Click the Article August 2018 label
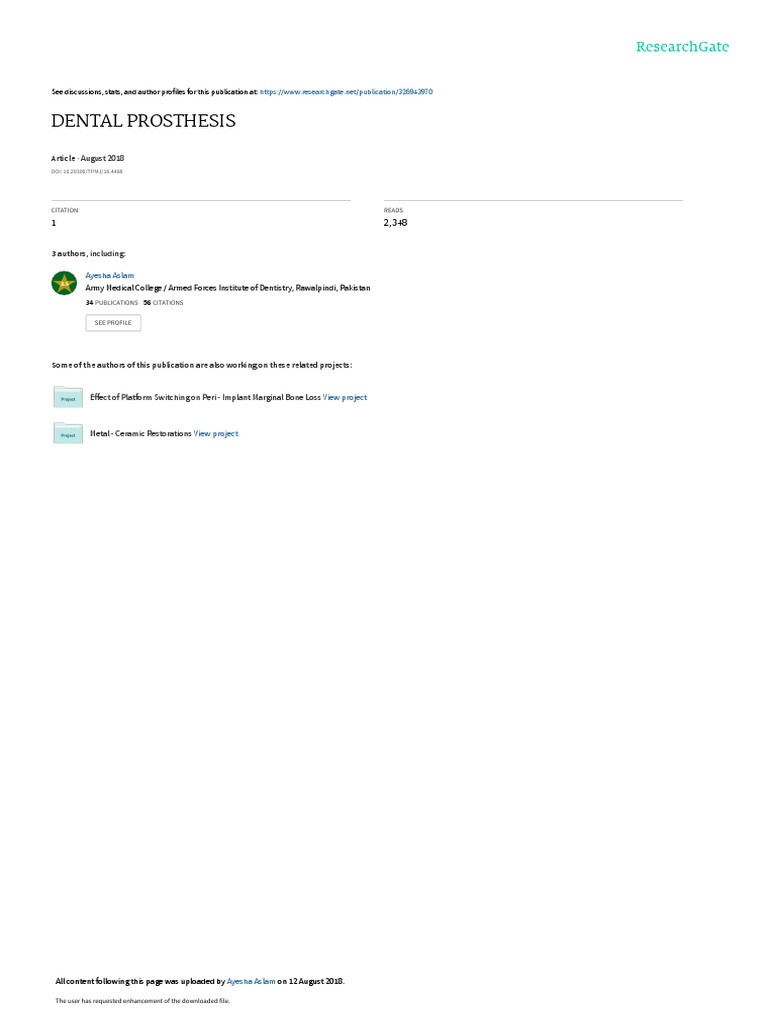This screenshot has width=768, height=1024. [88, 159]
